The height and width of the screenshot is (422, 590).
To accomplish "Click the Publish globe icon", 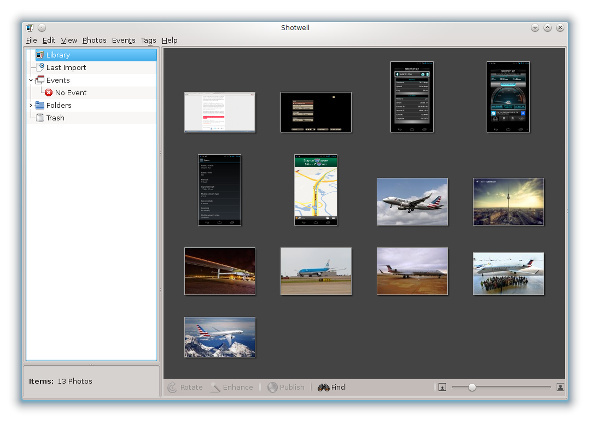I will pos(272,387).
